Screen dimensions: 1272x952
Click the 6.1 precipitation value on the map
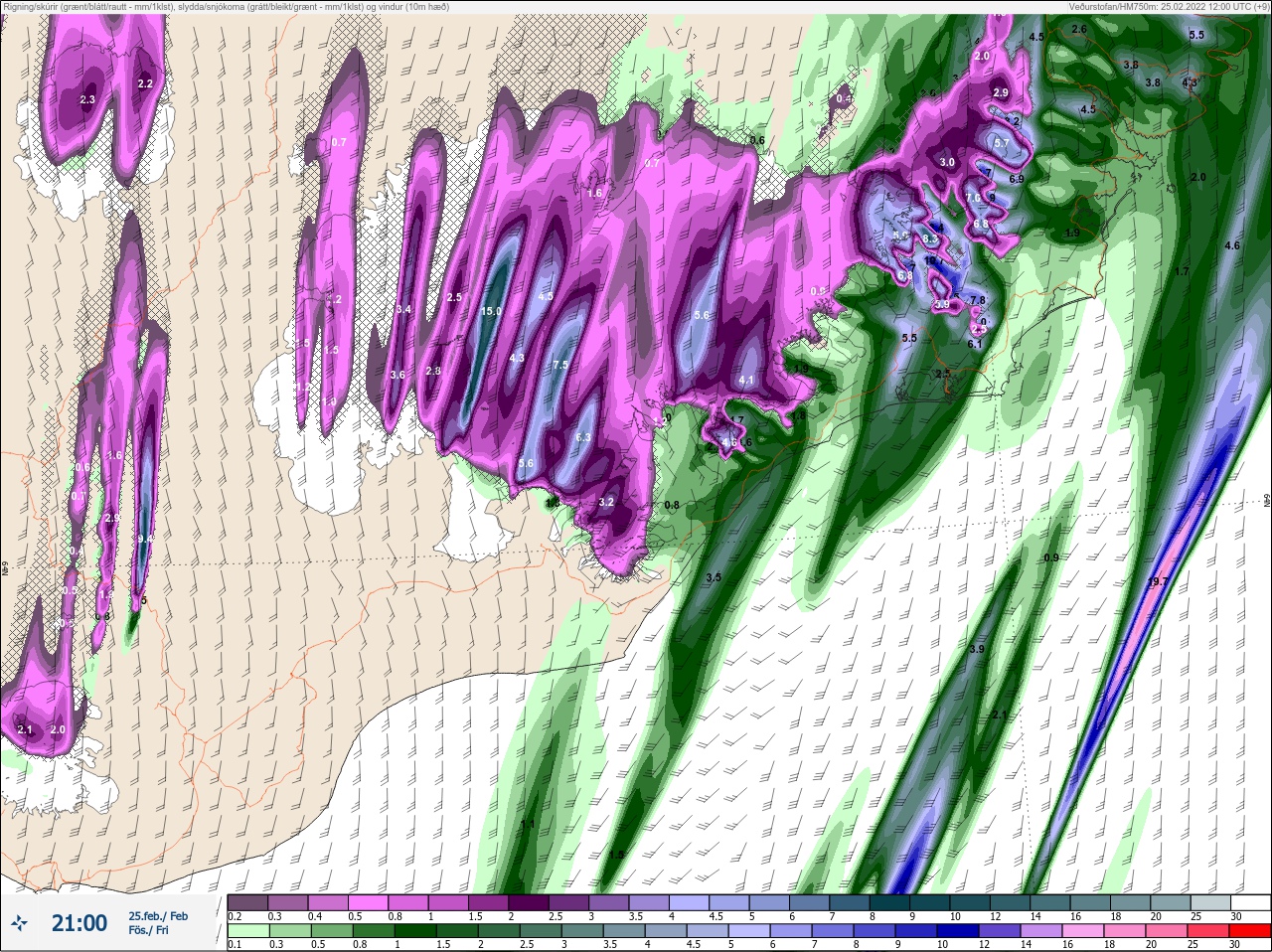click(975, 344)
